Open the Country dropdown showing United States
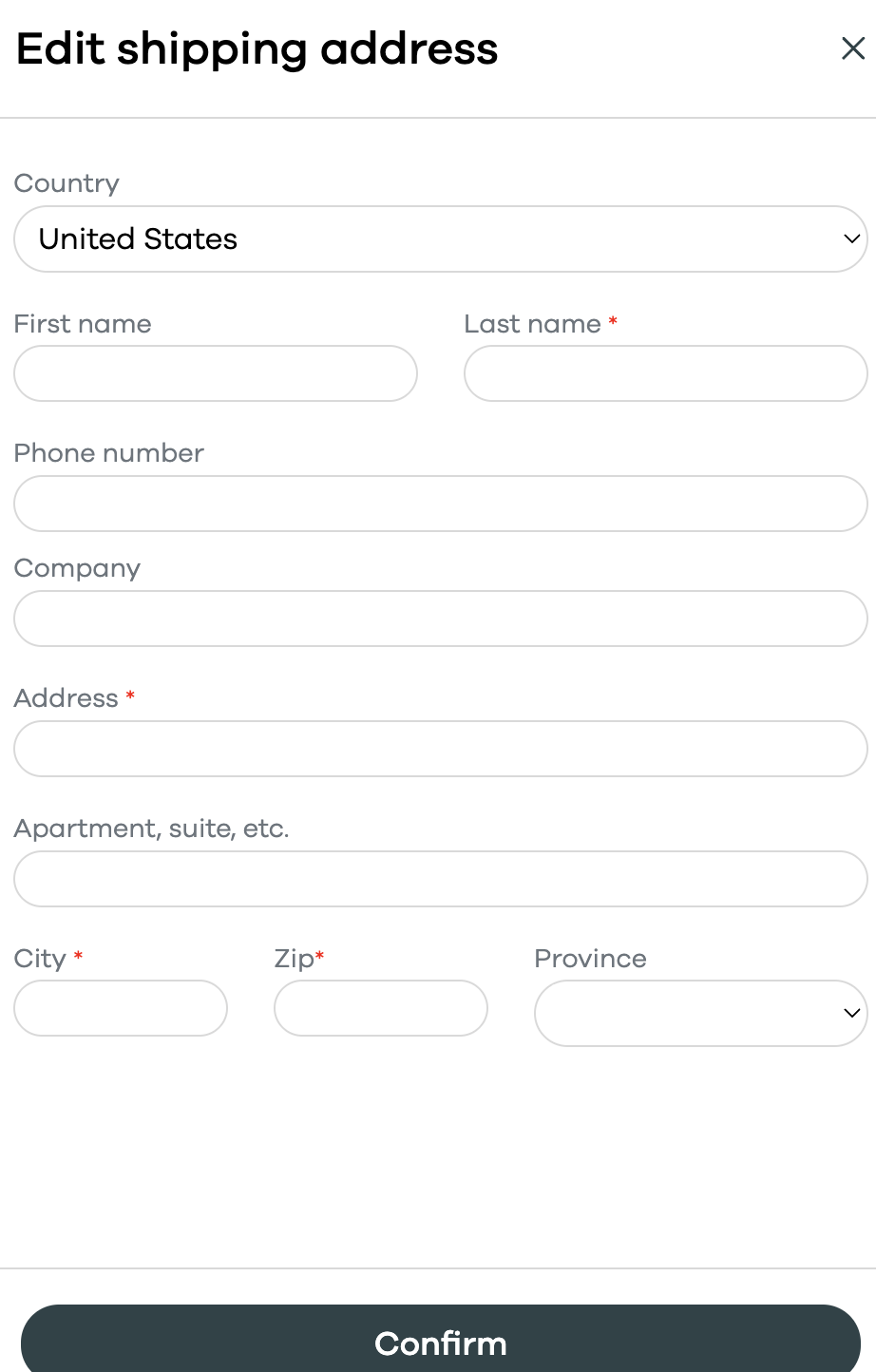876x1372 pixels. point(440,239)
